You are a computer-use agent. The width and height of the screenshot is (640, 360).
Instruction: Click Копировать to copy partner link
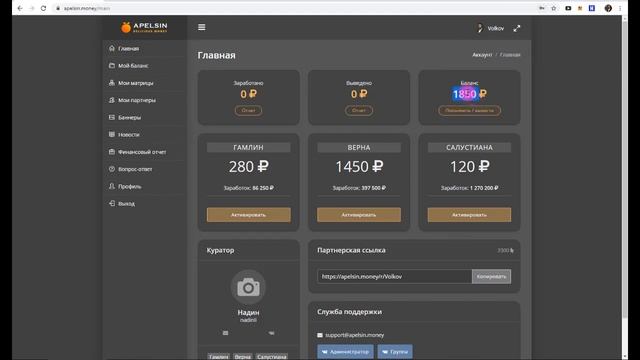click(491, 276)
